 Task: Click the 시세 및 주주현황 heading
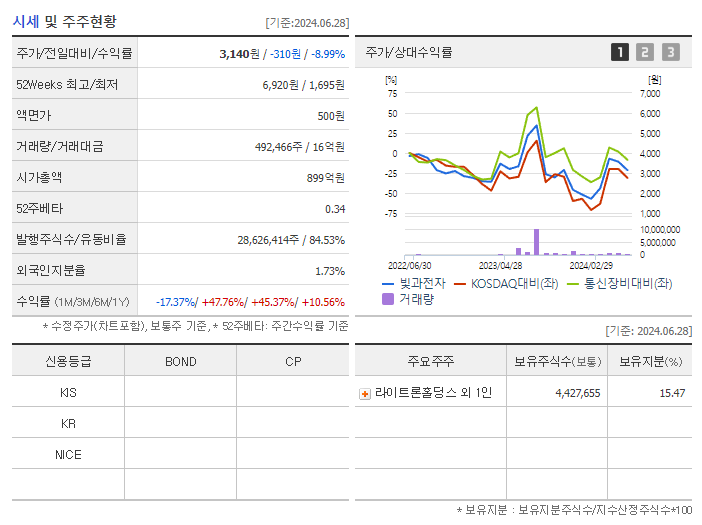pyautogui.click(x=64, y=21)
